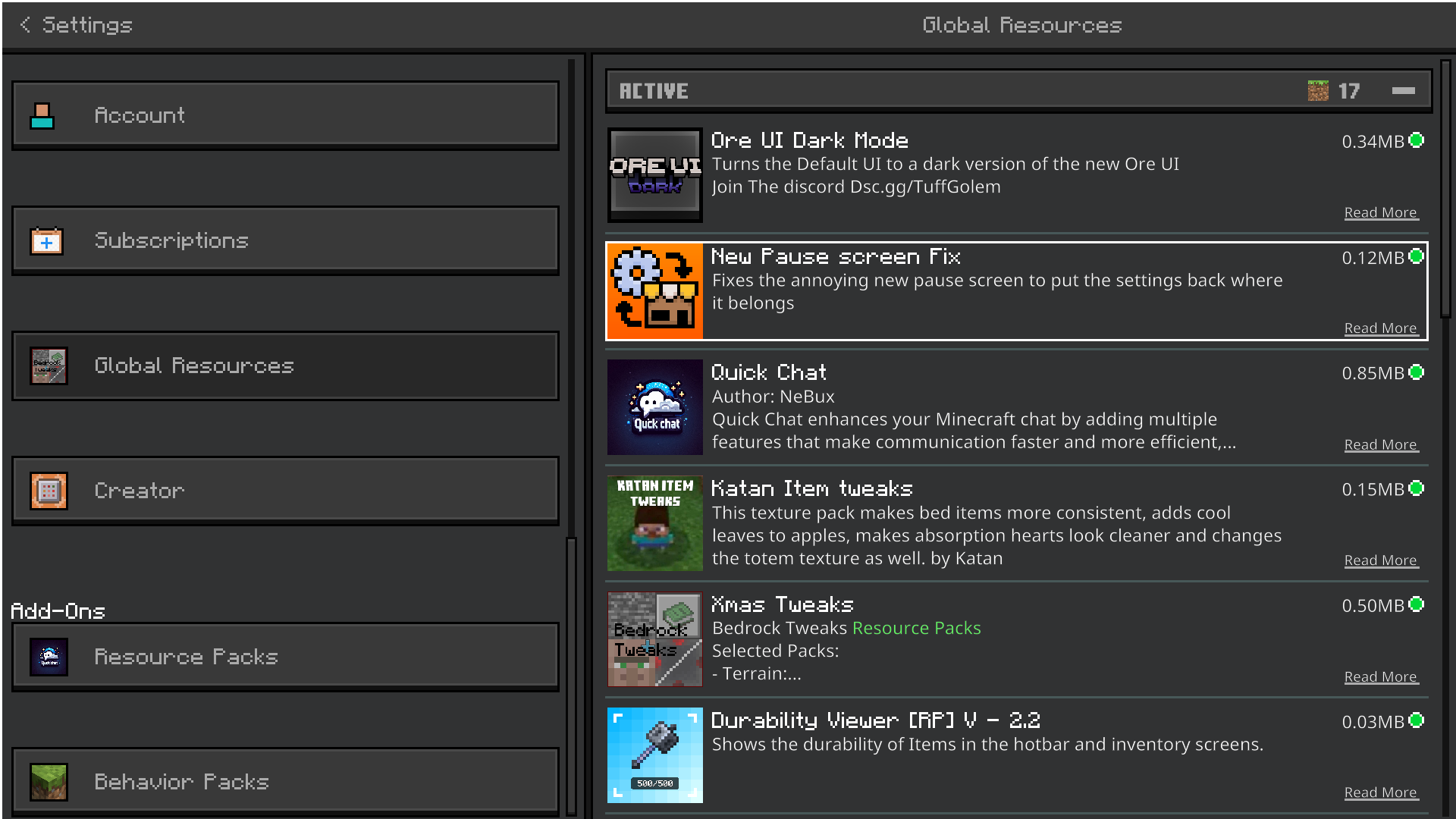The height and width of the screenshot is (819, 1456).
Task: Collapse the ACTIVE packs section
Action: [x=1403, y=91]
